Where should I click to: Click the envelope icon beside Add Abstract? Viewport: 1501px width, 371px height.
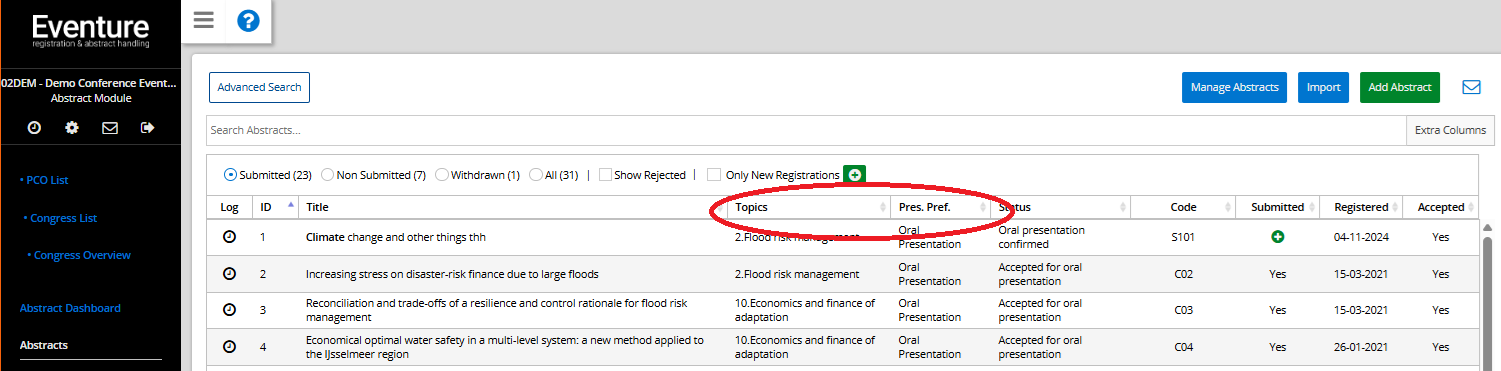tap(1471, 87)
